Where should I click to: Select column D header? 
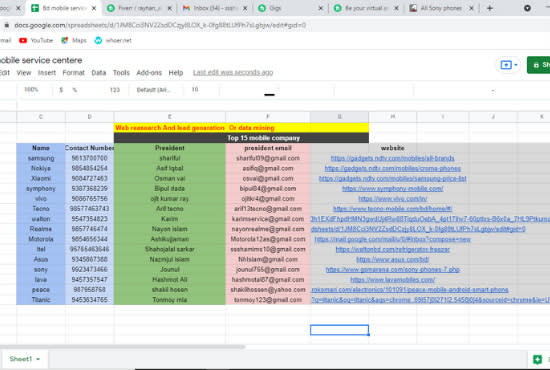89,117
